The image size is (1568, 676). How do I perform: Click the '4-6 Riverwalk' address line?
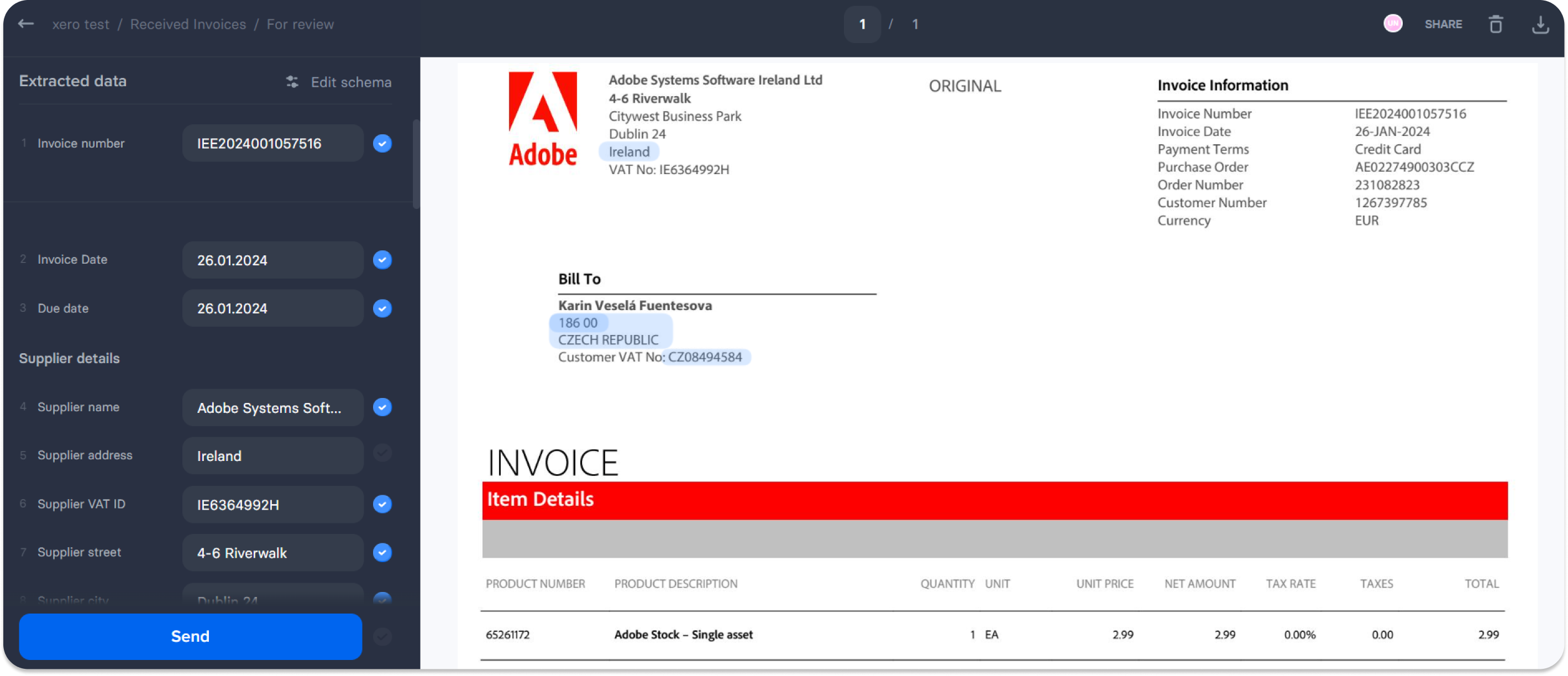coord(649,98)
